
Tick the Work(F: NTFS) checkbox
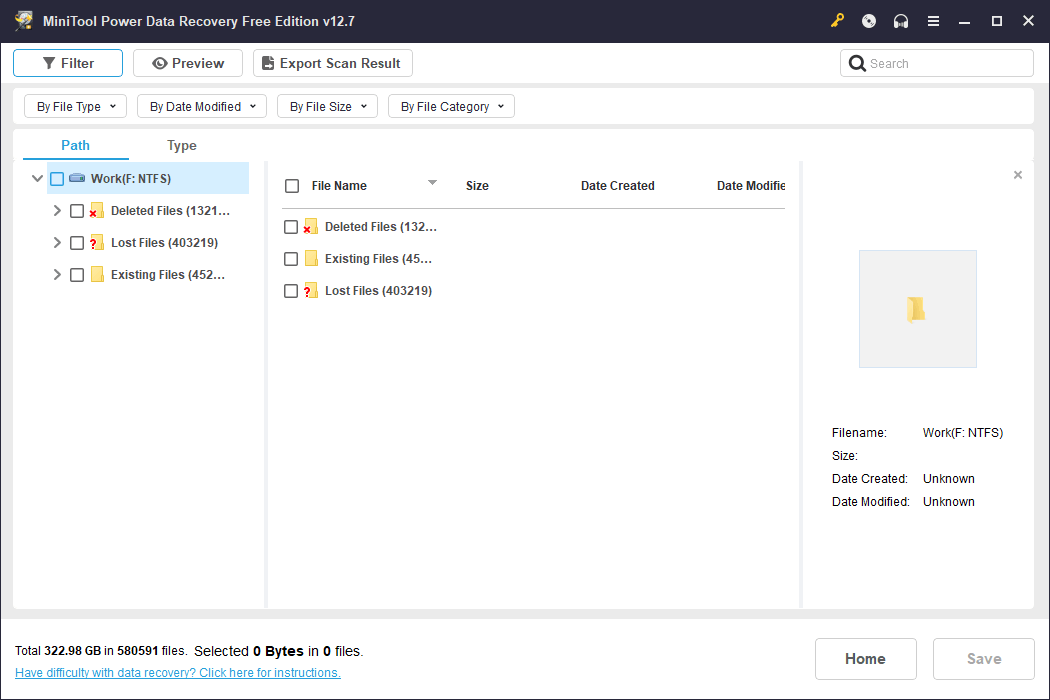click(x=57, y=179)
